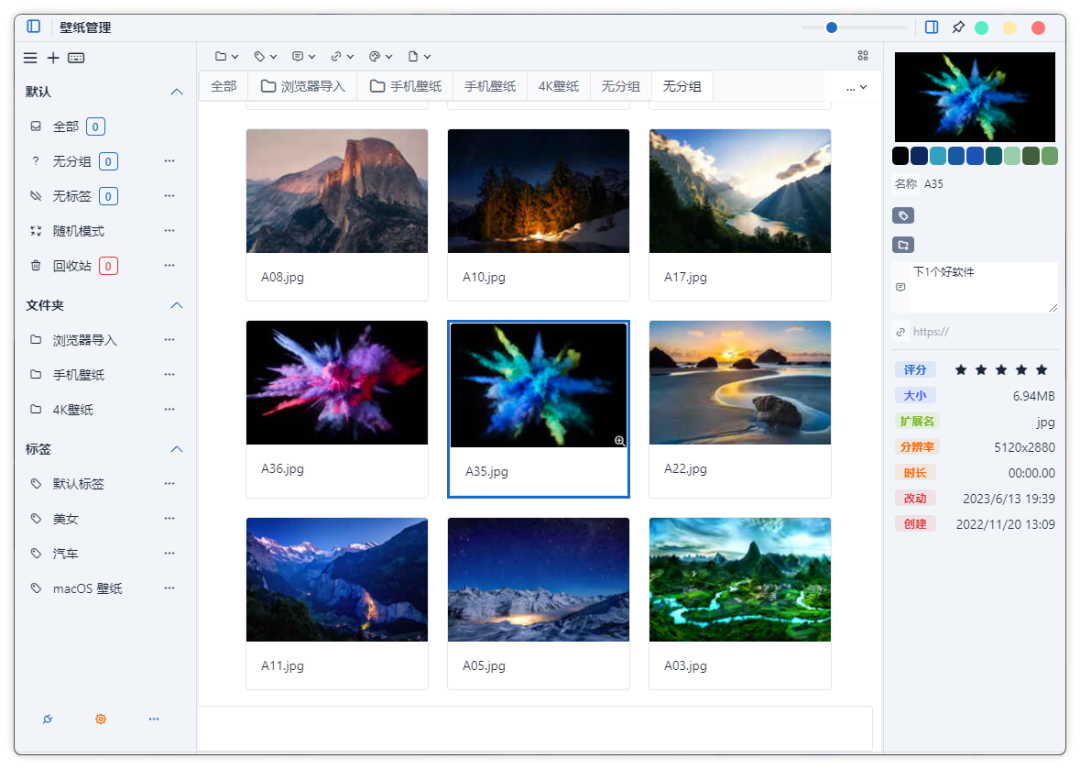Click the light green color swatch
Viewport: 1080px width, 769px height.
[x=1012, y=156]
